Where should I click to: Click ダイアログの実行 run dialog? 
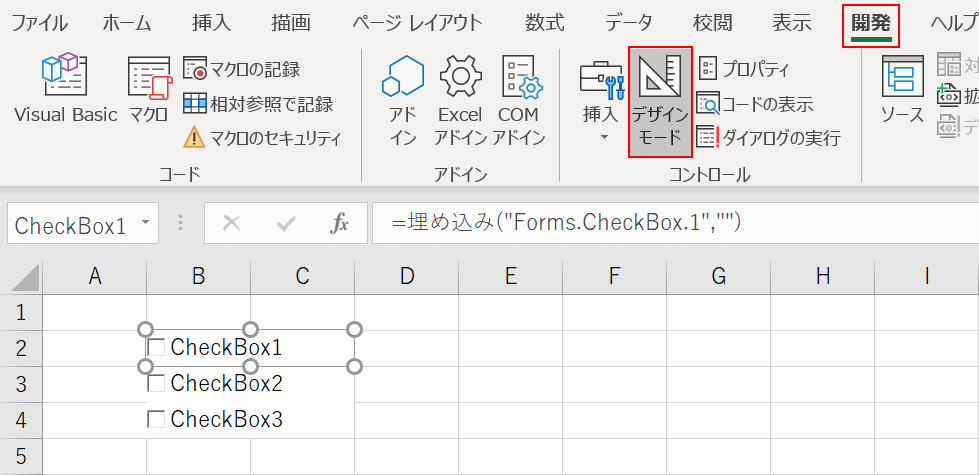769,137
